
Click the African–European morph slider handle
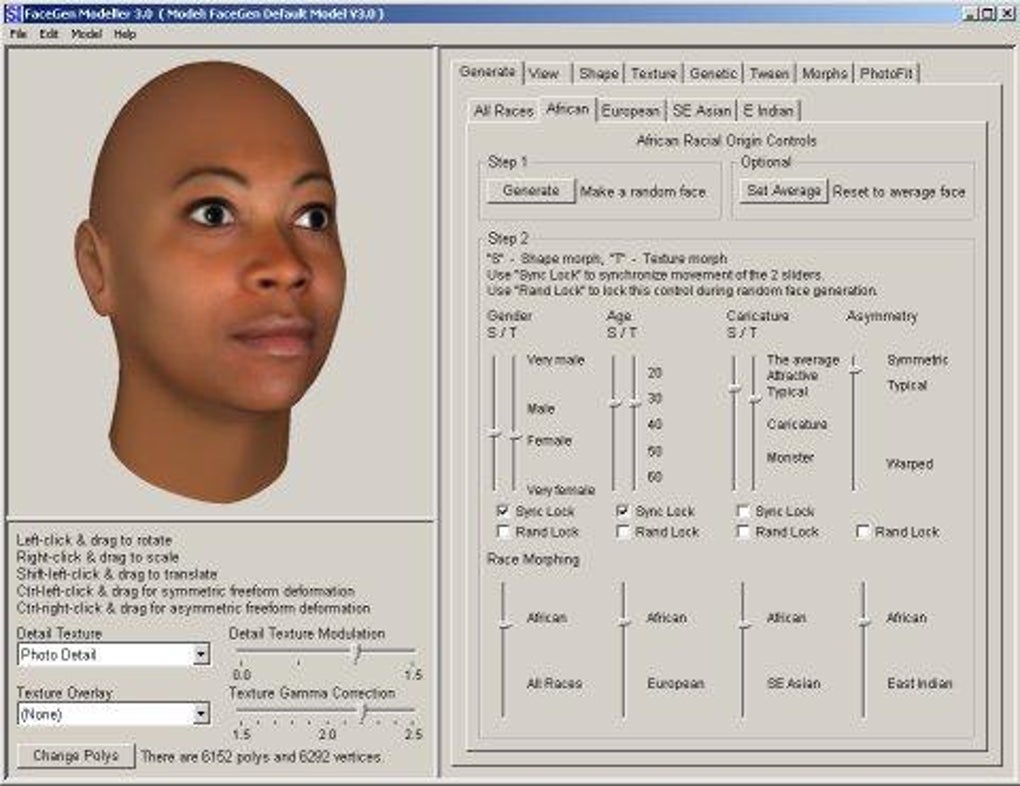pos(624,623)
